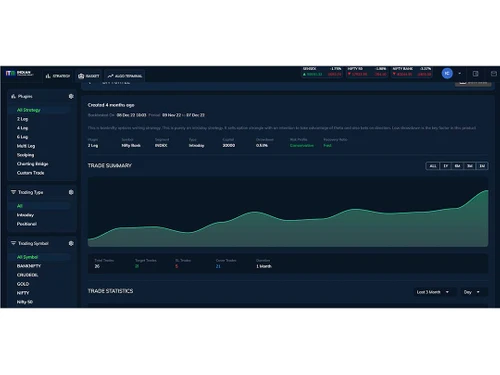Open the Algo Terminal tab

point(125,76)
